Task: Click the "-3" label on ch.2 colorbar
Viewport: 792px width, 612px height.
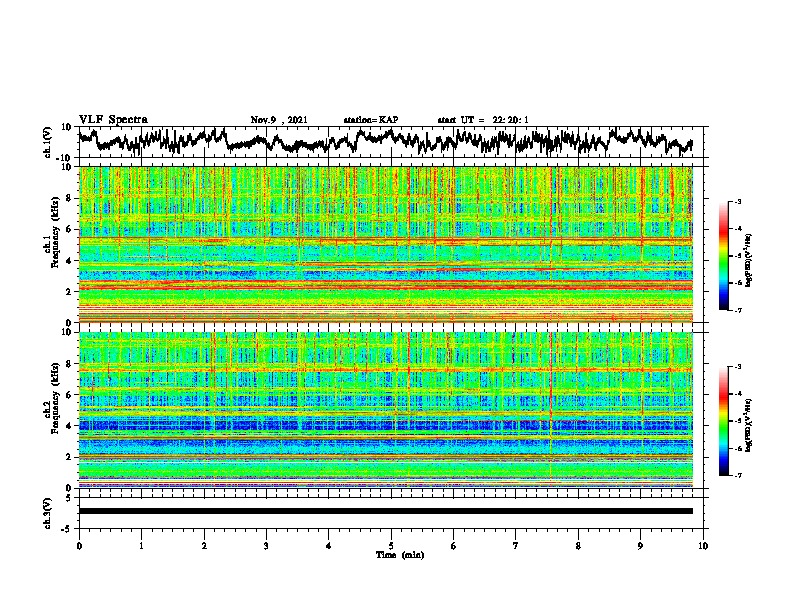Action: pos(737,367)
